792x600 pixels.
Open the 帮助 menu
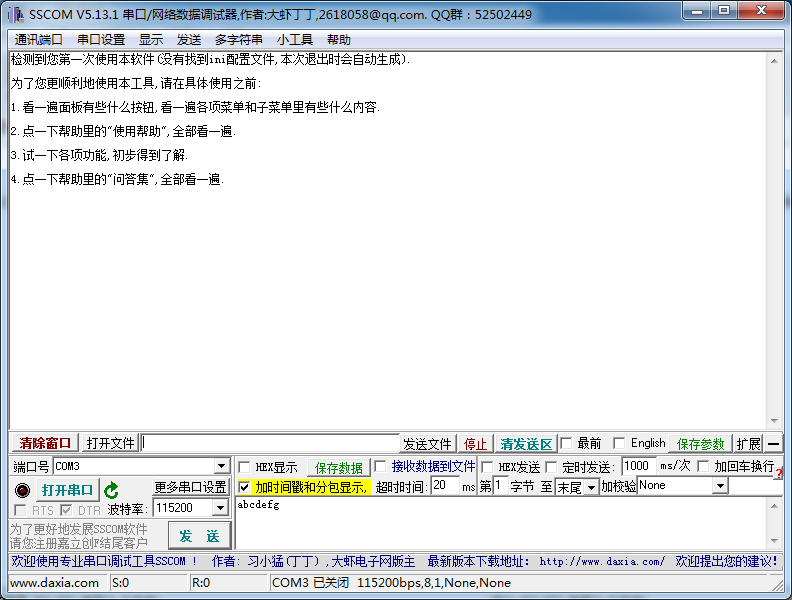pos(339,40)
